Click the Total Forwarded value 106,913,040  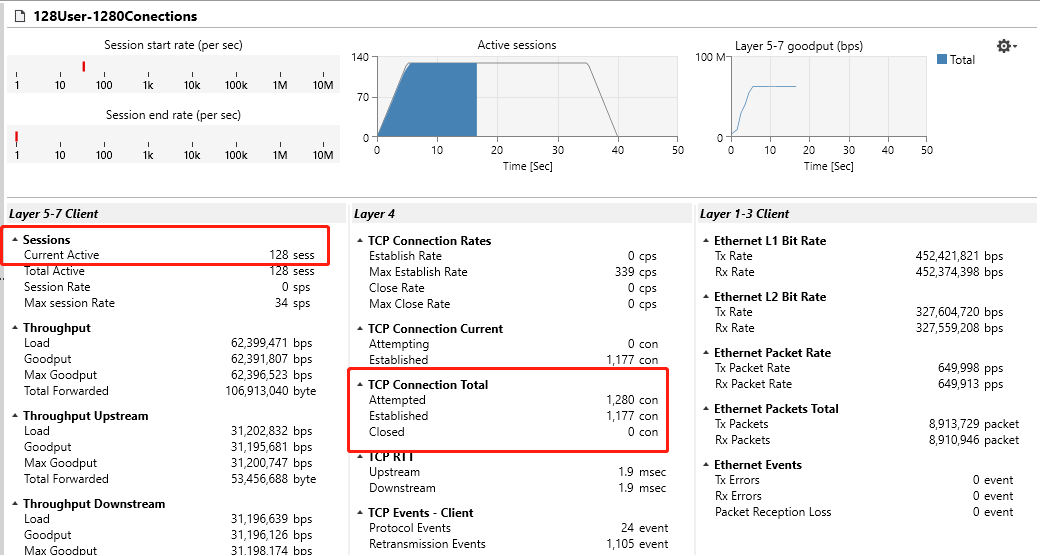pyautogui.click(x=257, y=391)
